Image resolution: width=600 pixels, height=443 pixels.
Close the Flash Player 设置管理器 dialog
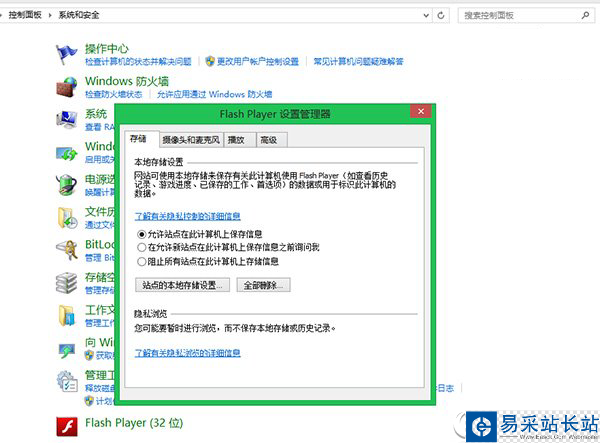pos(421,111)
